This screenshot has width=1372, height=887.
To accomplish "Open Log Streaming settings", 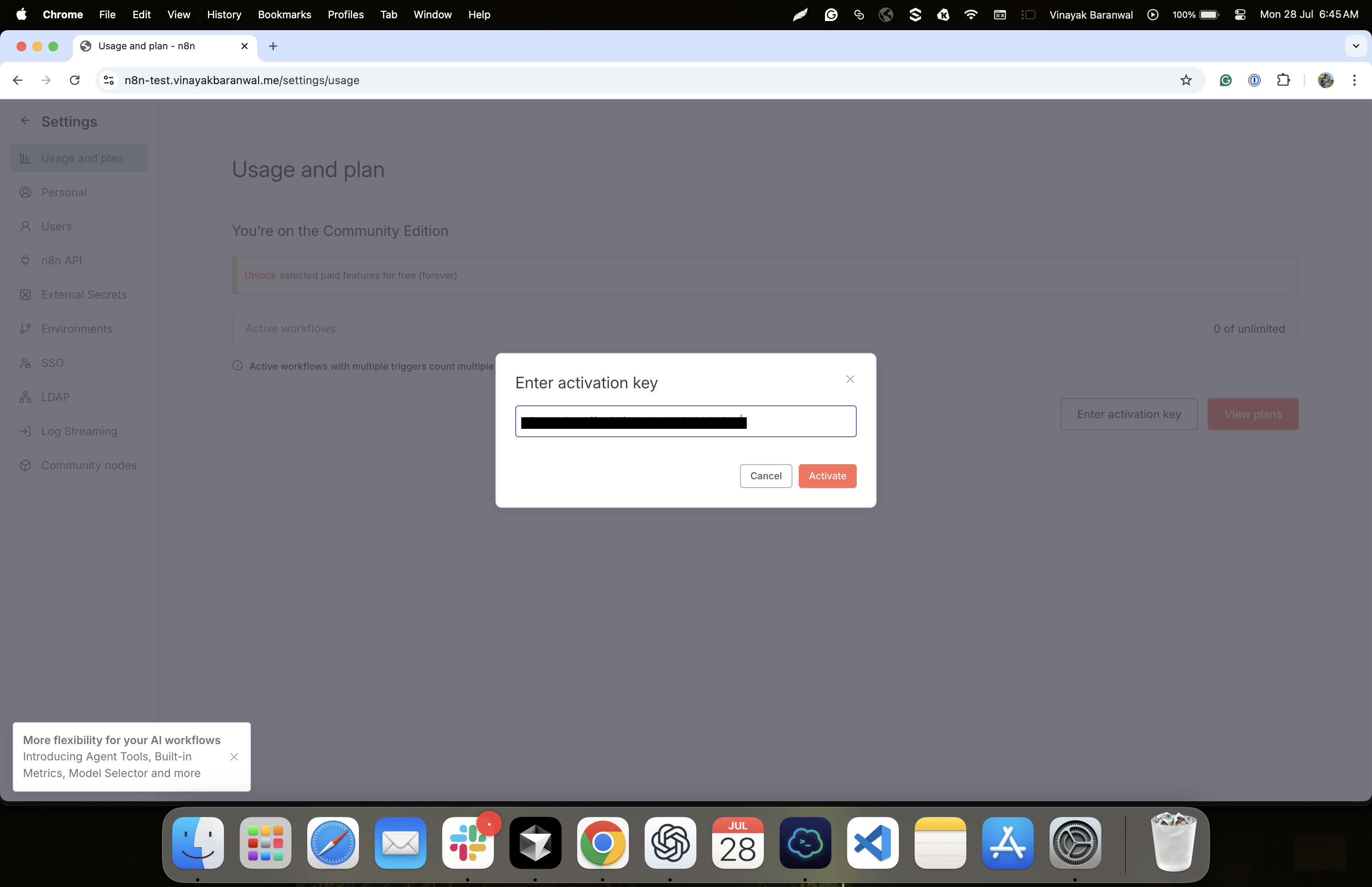I will coord(79,431).
